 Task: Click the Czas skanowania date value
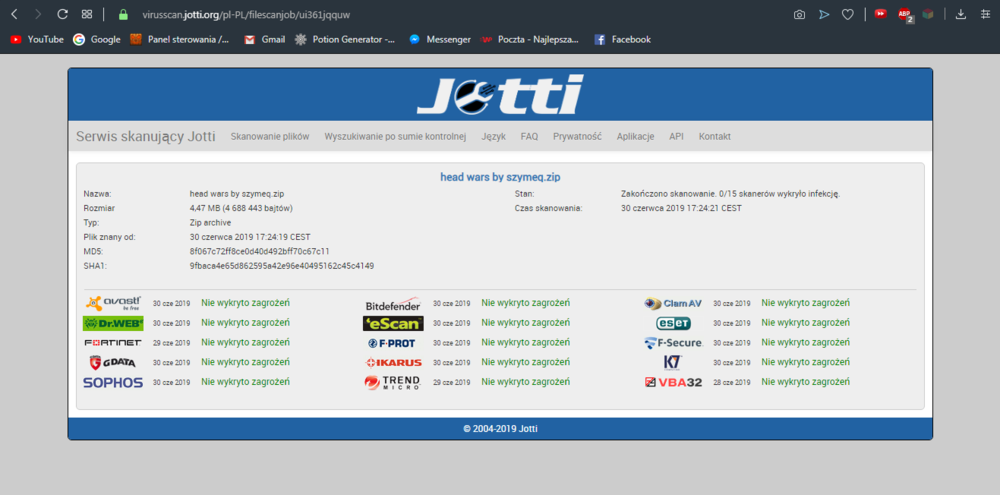coord(681,208)
